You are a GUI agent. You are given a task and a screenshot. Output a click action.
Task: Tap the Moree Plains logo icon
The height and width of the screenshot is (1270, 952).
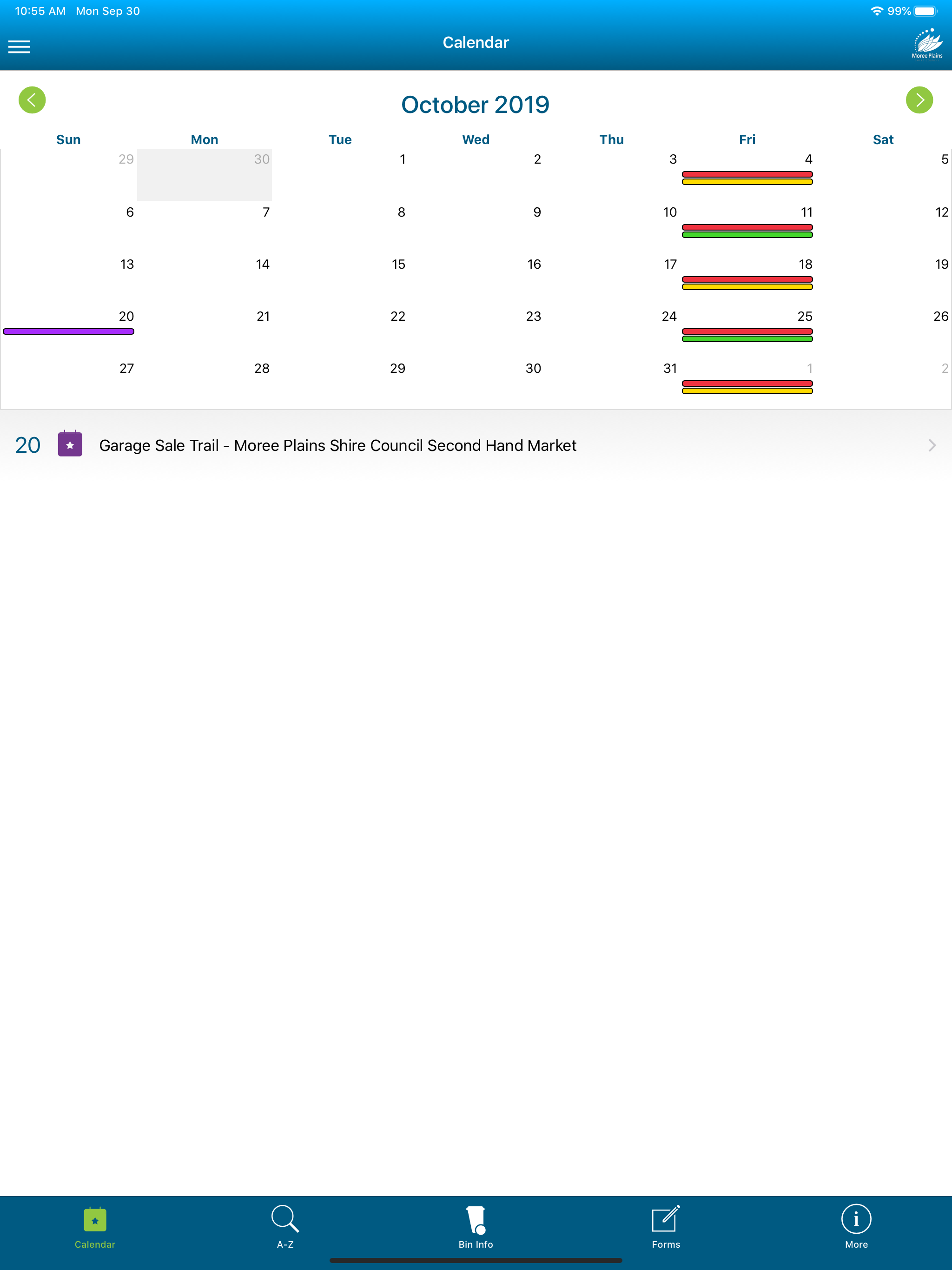927,44
